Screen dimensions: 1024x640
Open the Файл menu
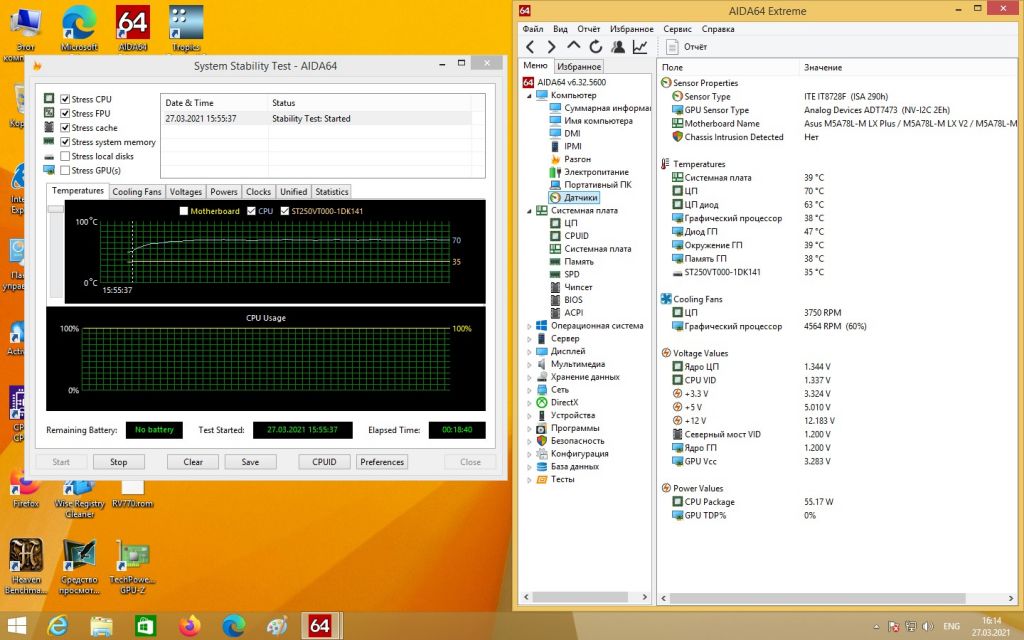[x=533, y=29]
